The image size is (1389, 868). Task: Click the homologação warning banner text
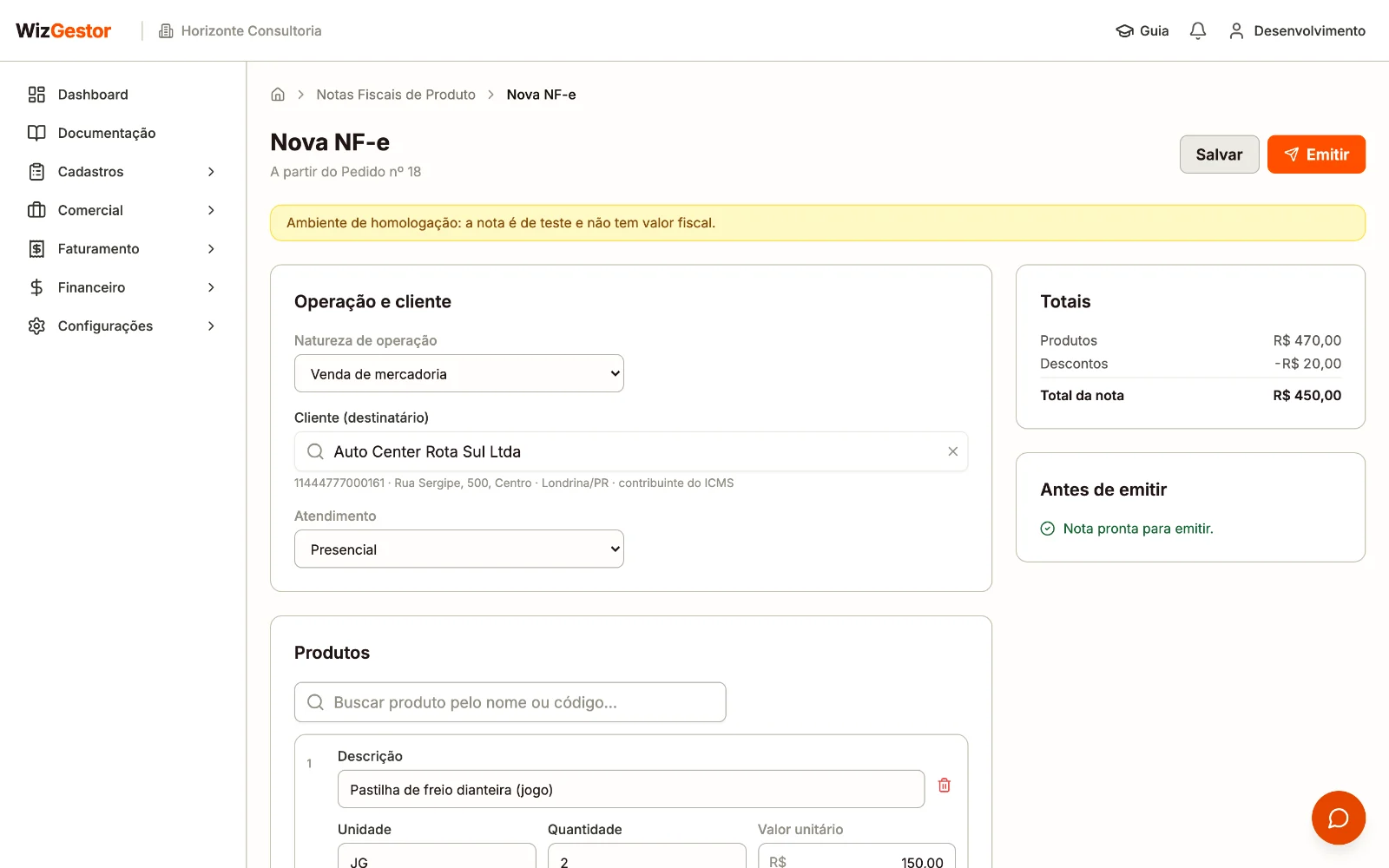(501, 223)
